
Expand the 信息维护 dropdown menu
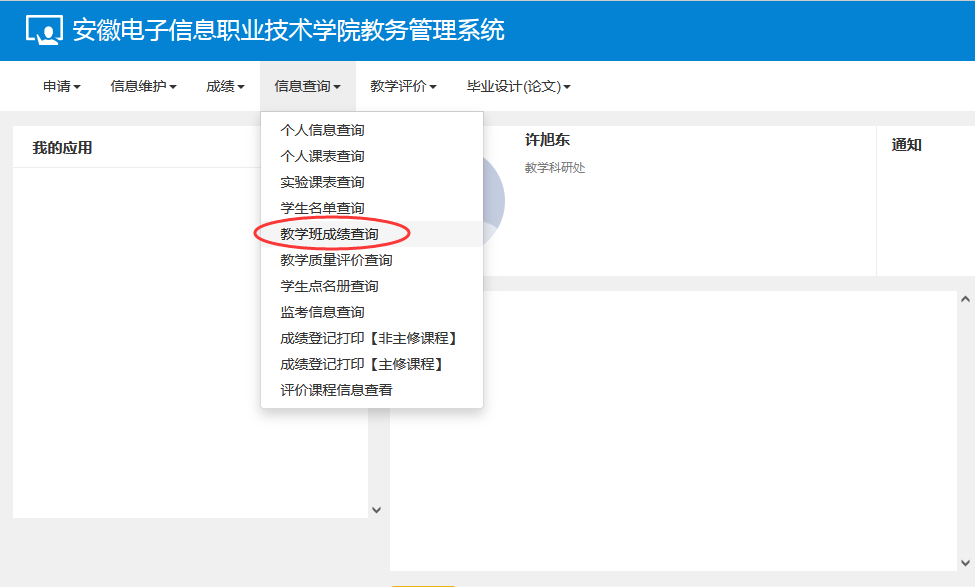(x=143, y=87)
